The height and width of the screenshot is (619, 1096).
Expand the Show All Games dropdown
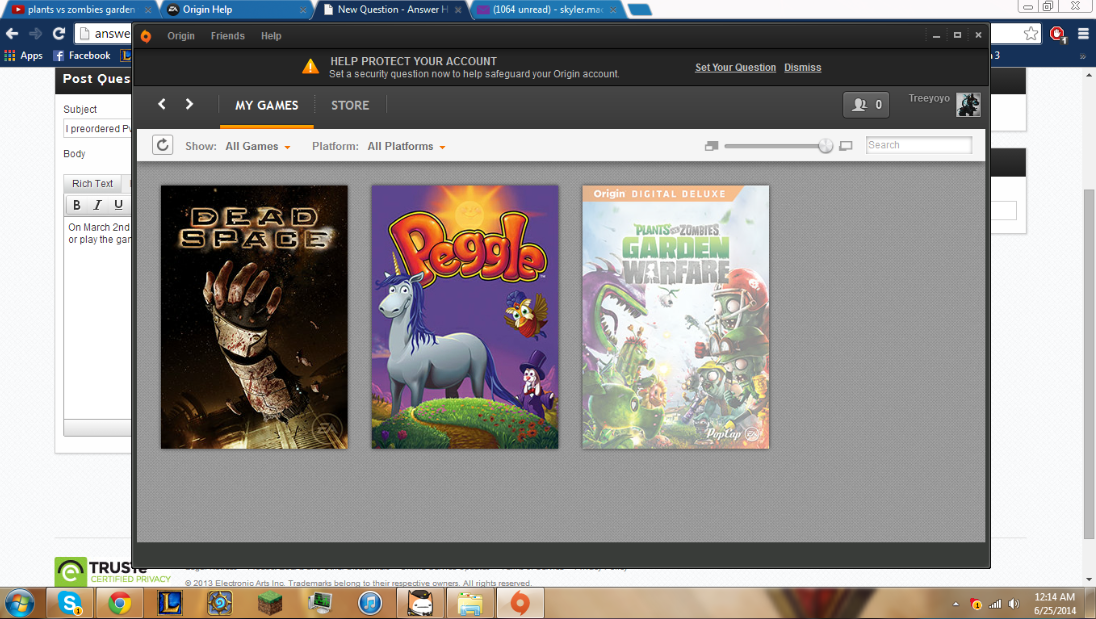point(257,146)
